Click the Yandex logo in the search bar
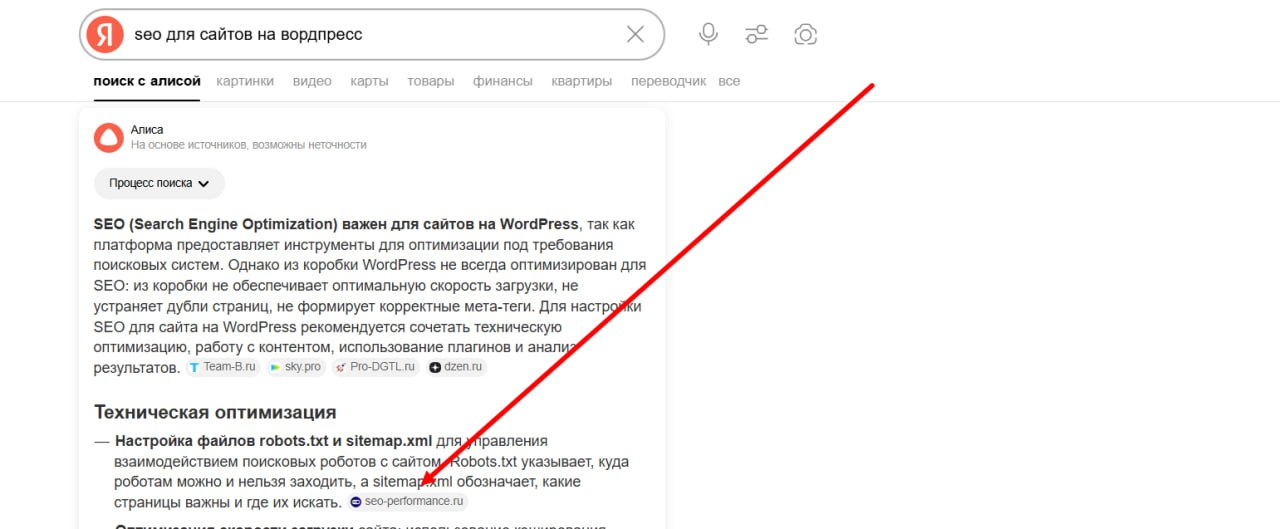Image resolution: width=1280 pixels, height=529 pixels. coord(104,35)
